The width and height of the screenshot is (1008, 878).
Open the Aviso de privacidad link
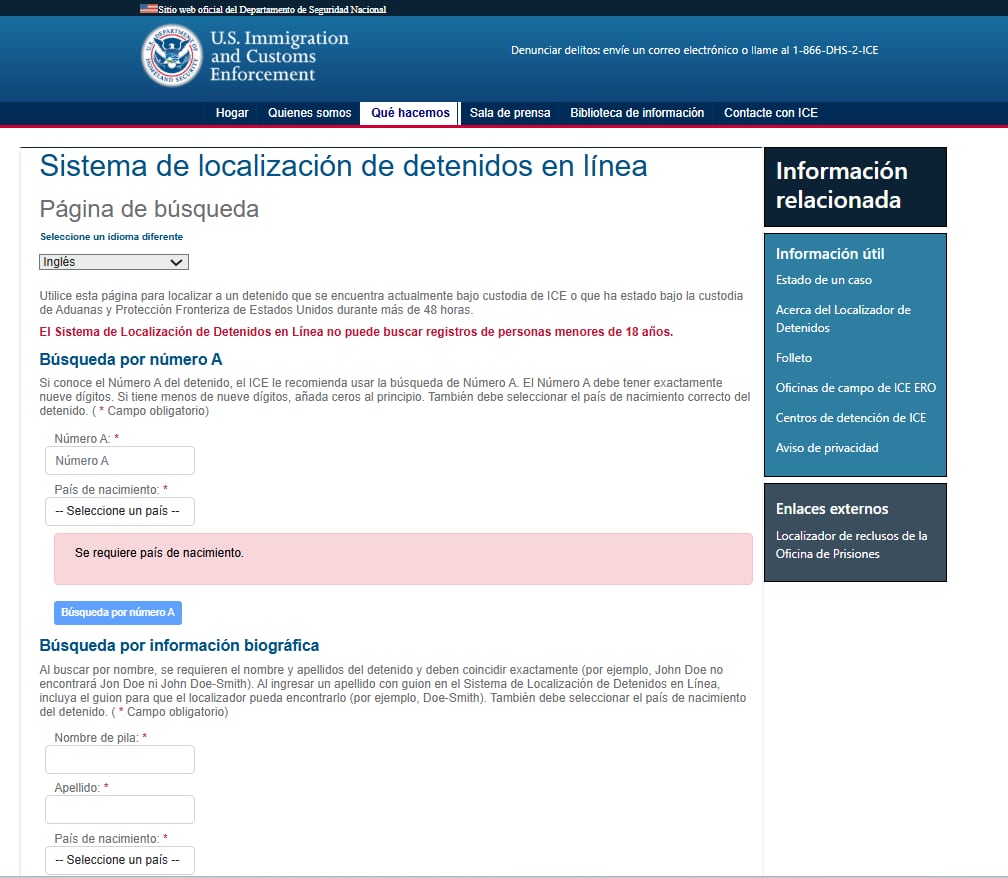click(x=827, y=448)
